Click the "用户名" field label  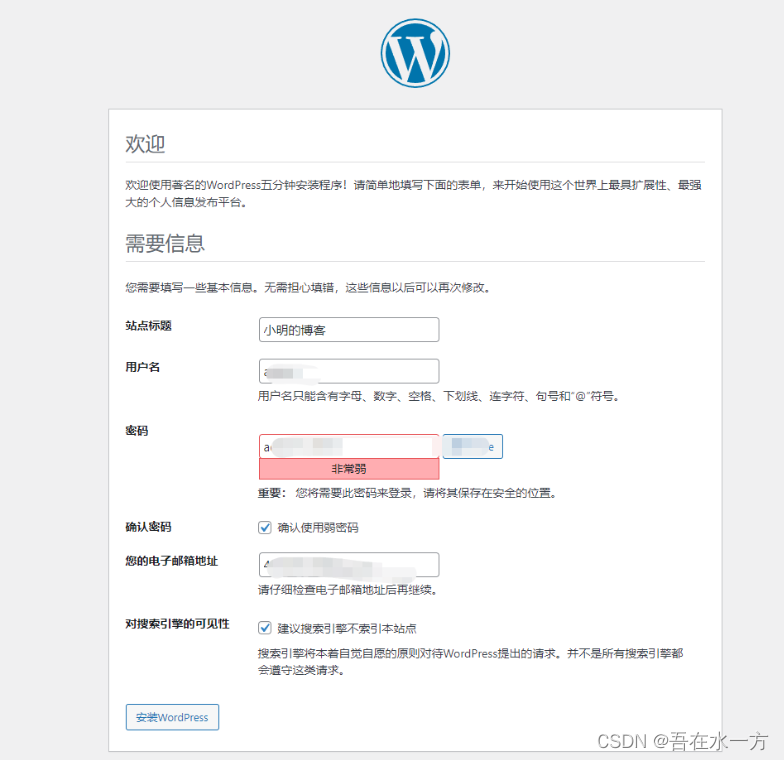142,367
